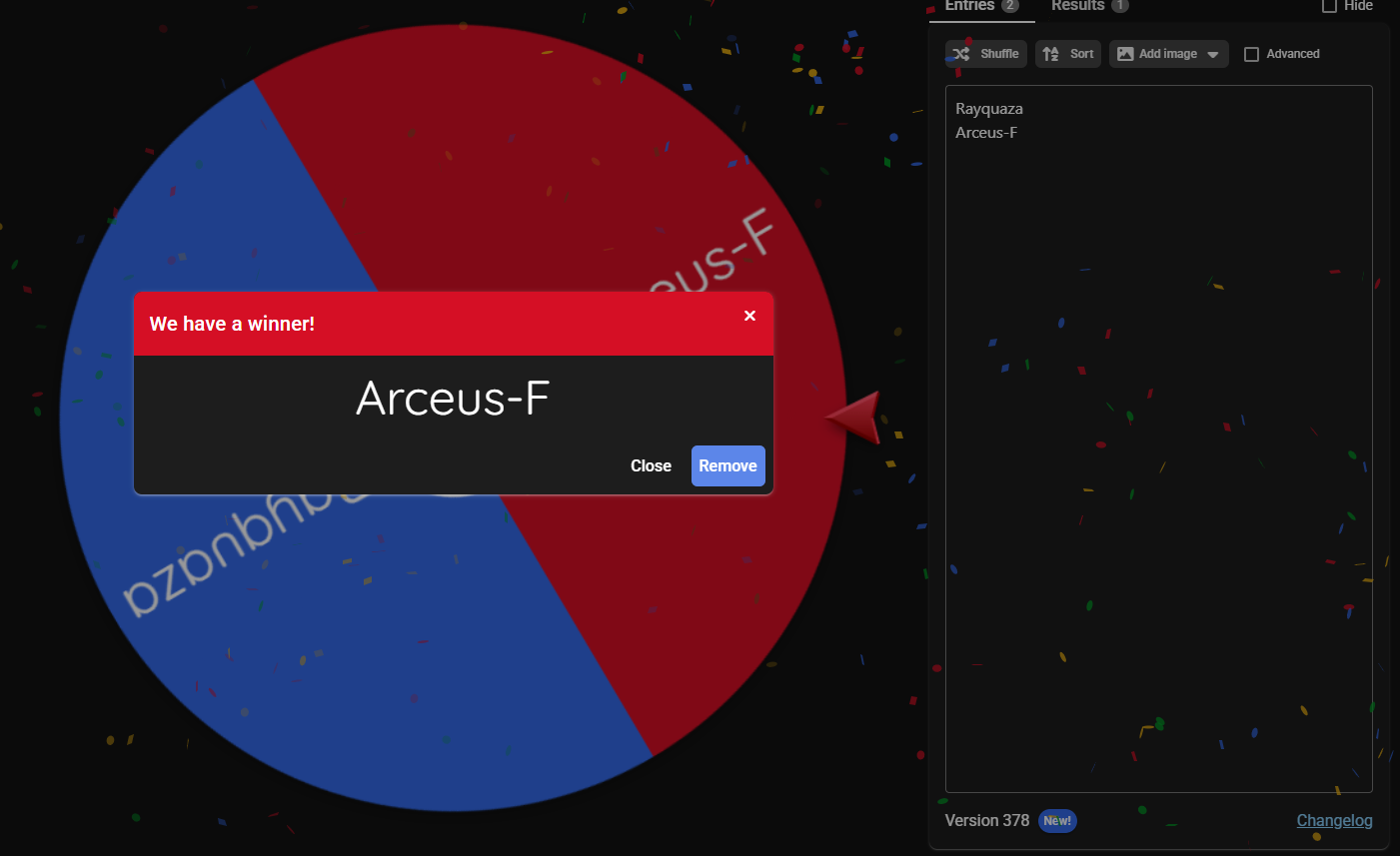Open the Add image dropdown
Image resolution: width=1400 pixels, height=856 pixels.
[1169, 54]
